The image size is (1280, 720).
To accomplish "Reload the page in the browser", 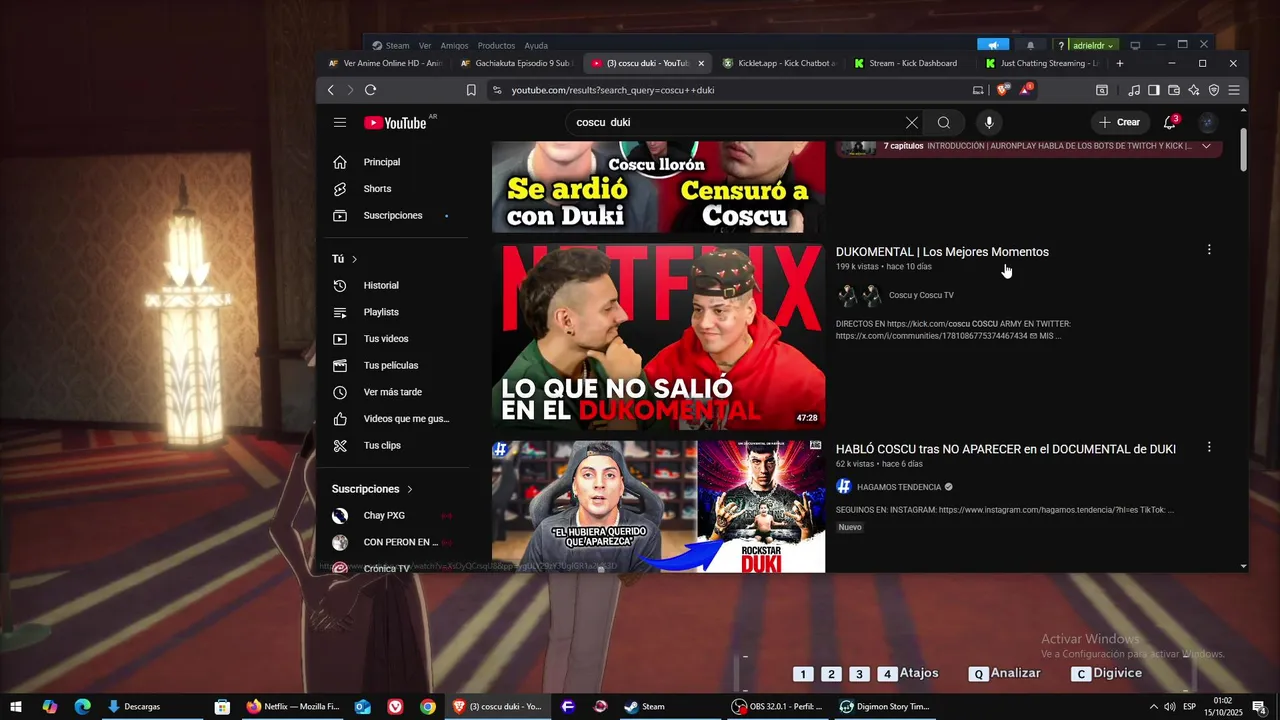I will (x=370, y=90).
